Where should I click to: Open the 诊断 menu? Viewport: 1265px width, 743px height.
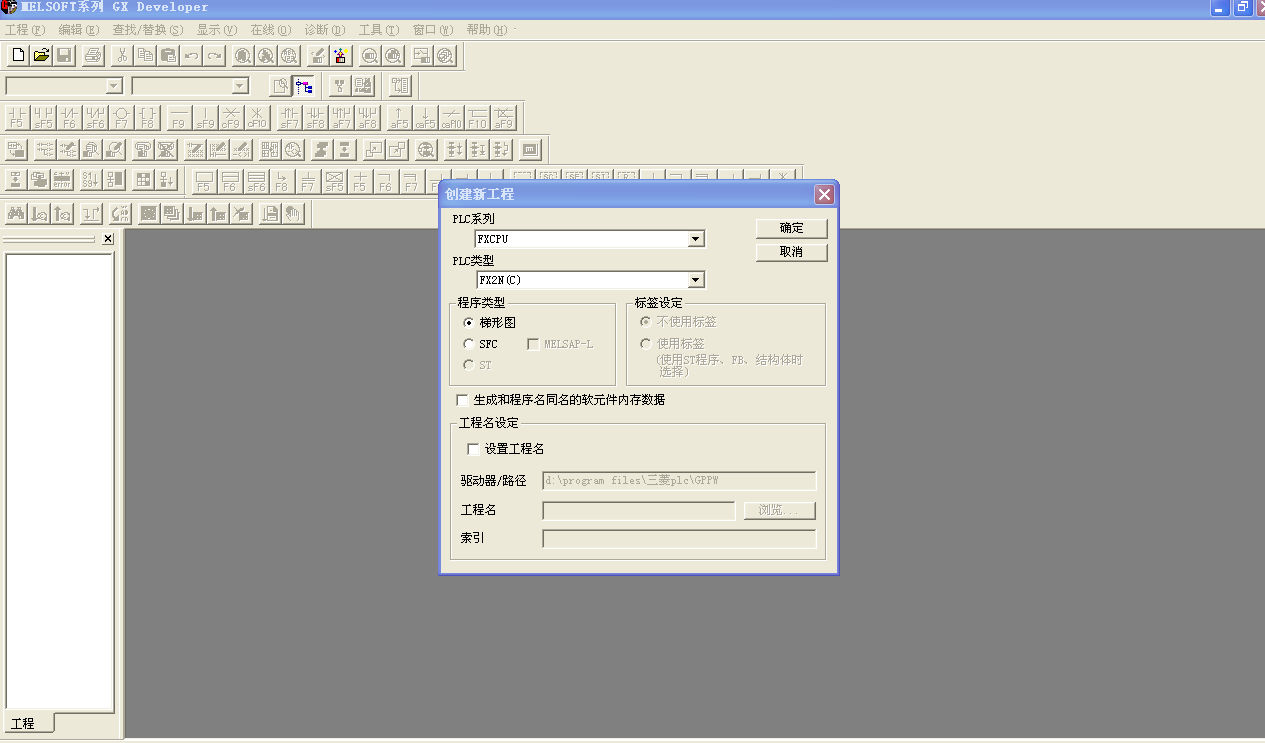click(x=323, y=30)
